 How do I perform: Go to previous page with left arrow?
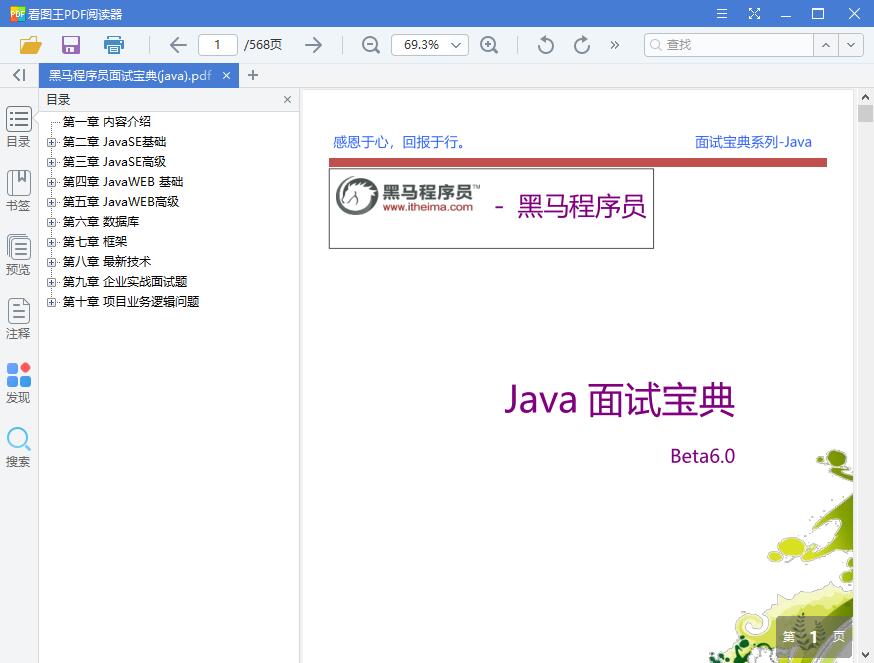(178, 45)
